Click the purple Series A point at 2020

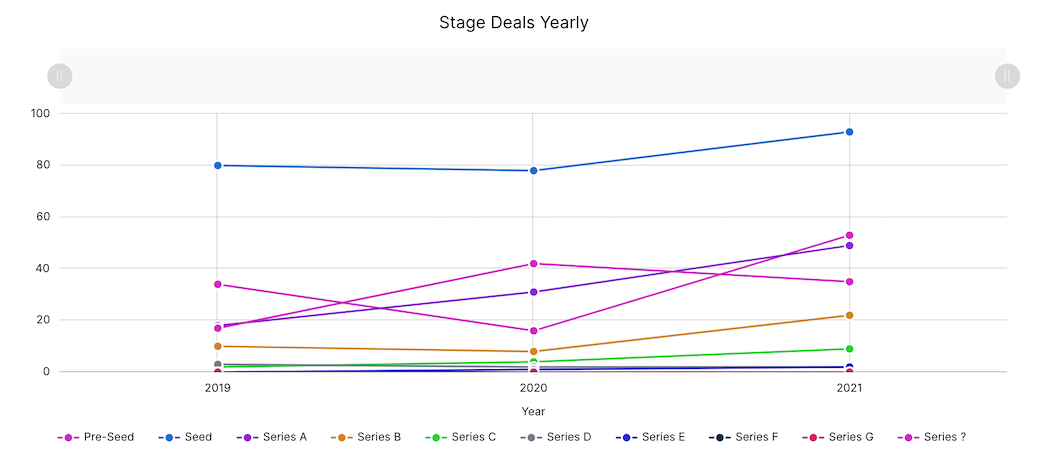pos(533,292)
